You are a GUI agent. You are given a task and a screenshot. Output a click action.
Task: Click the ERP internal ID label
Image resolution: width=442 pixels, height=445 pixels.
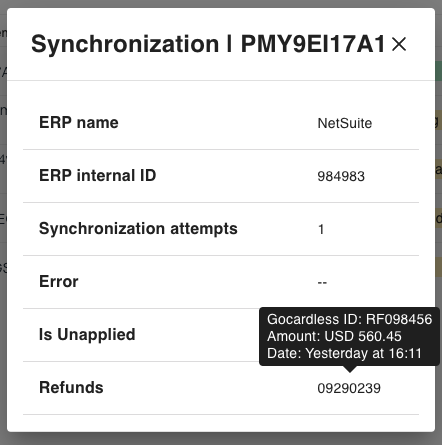(97, 176)
